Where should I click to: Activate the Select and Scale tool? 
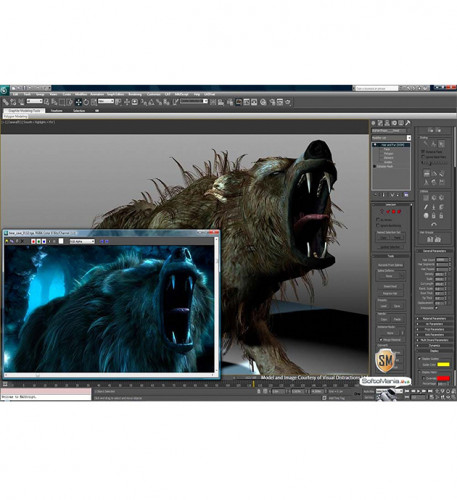pyautogui.click(x=94, y=102)
